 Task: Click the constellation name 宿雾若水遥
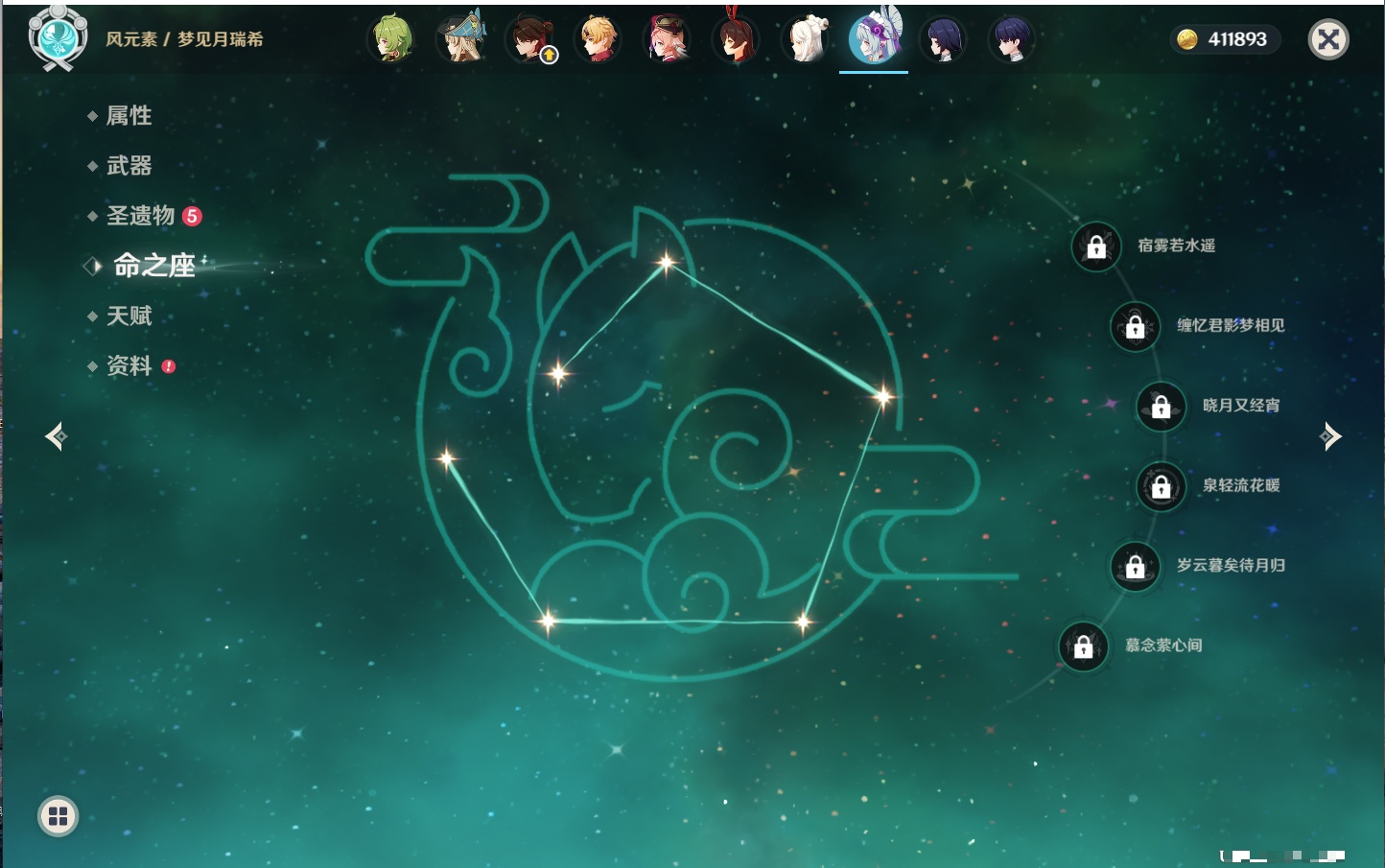(1177, 246)
